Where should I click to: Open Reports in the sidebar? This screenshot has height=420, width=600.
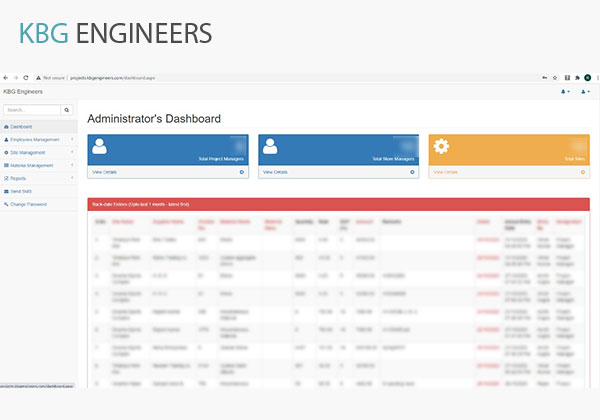pyautogui.click(x=39, y=178)
